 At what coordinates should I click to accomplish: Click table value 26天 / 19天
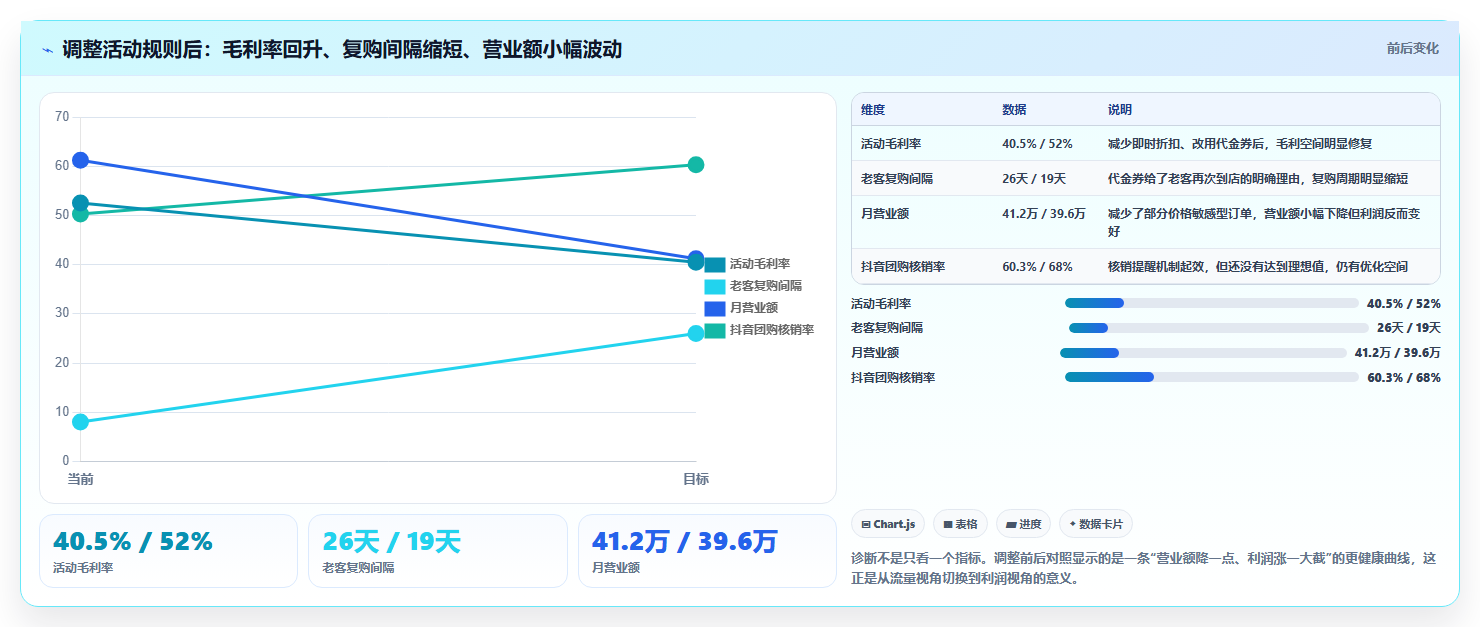tap(1034, 179)
